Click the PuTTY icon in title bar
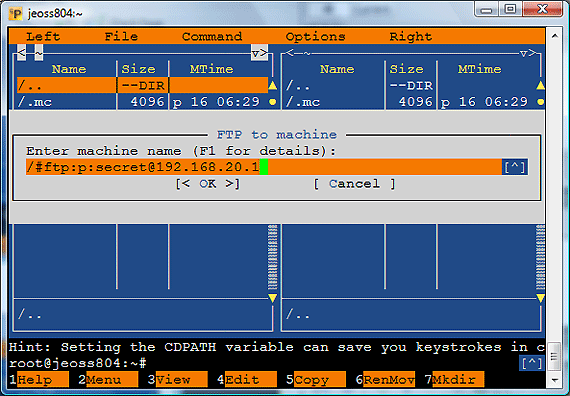Image resolution: width=570 pixels, height=396 pixels. 16,14
